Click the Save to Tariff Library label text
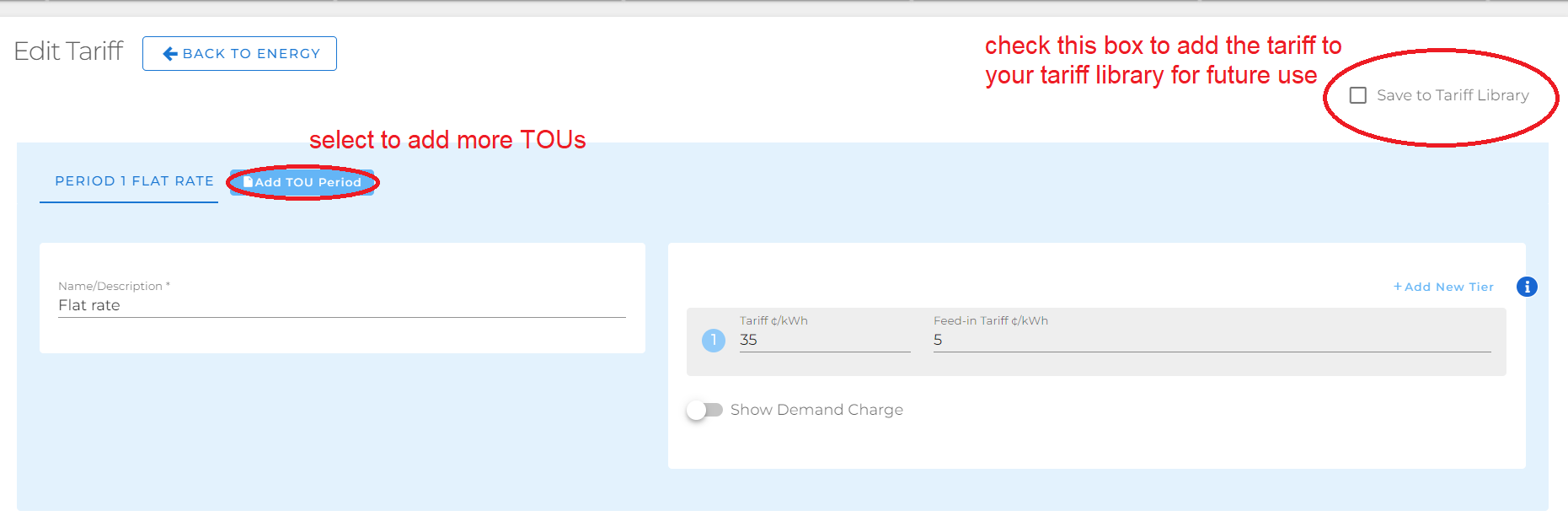This screenshot has height=516, width=1568. 1452,95
